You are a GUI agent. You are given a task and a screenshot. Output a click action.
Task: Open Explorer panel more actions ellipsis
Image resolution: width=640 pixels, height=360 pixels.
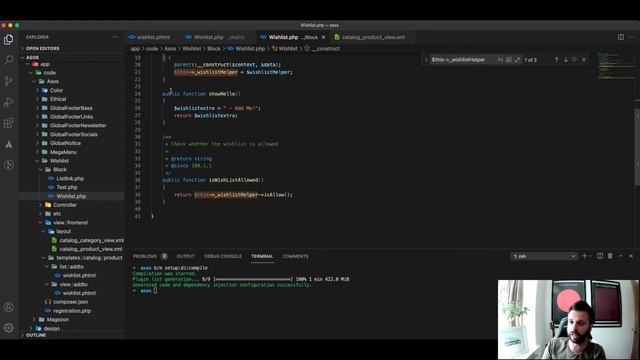click(x=115, y=37)
